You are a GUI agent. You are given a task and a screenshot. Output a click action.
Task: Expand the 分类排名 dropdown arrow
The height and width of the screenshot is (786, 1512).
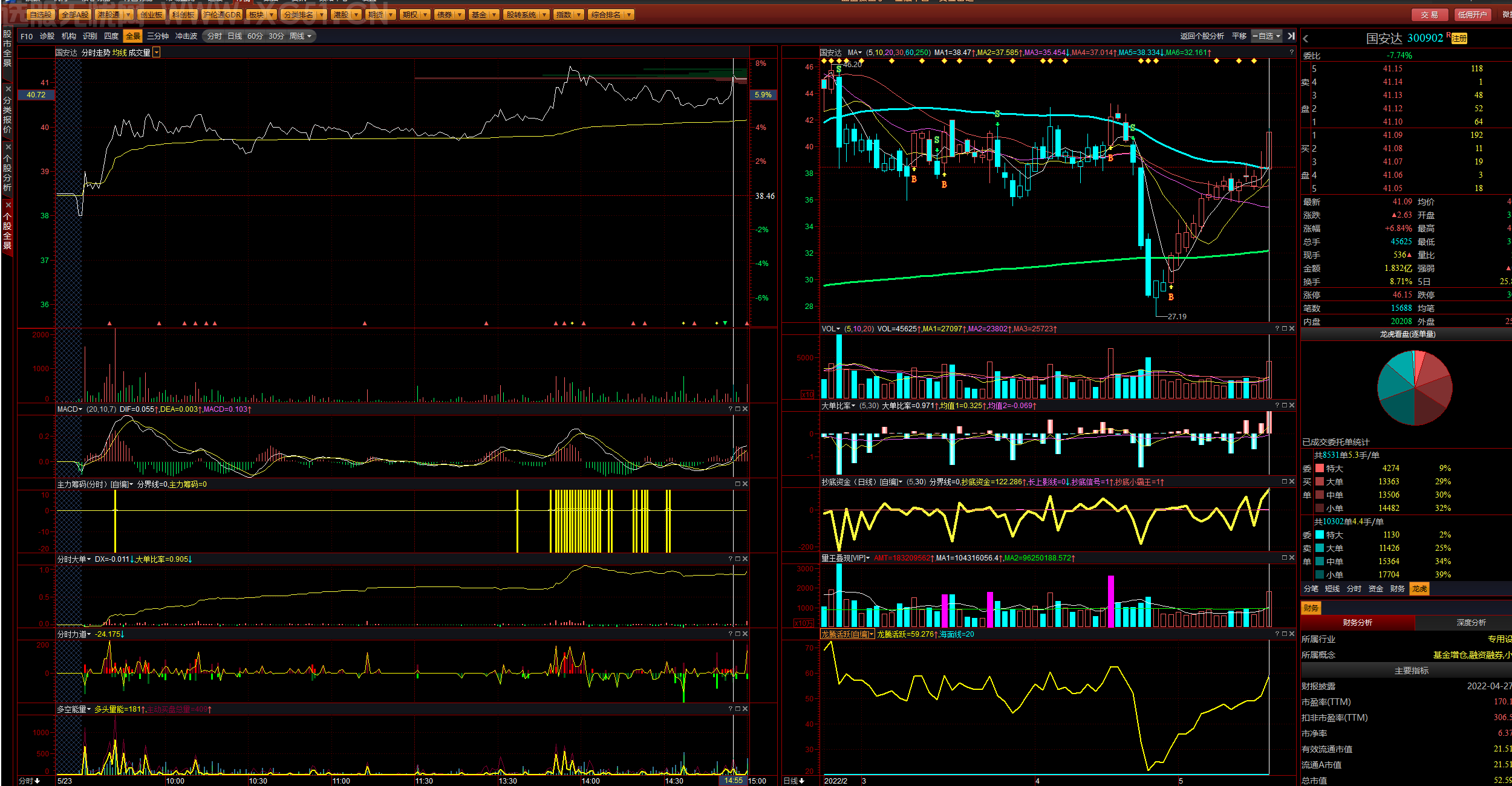(x=321, y=15)
